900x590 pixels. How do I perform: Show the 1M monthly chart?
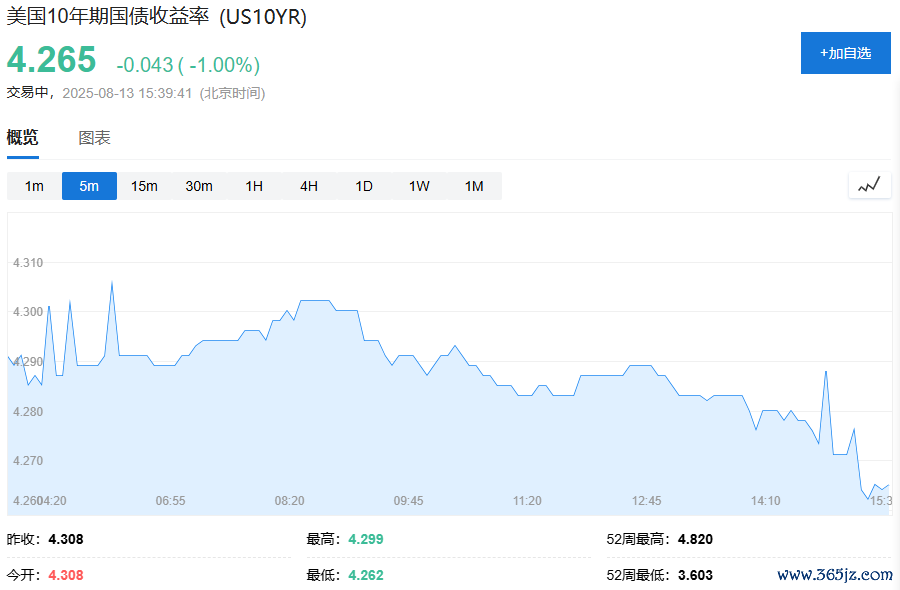click(x=474, y=186)
